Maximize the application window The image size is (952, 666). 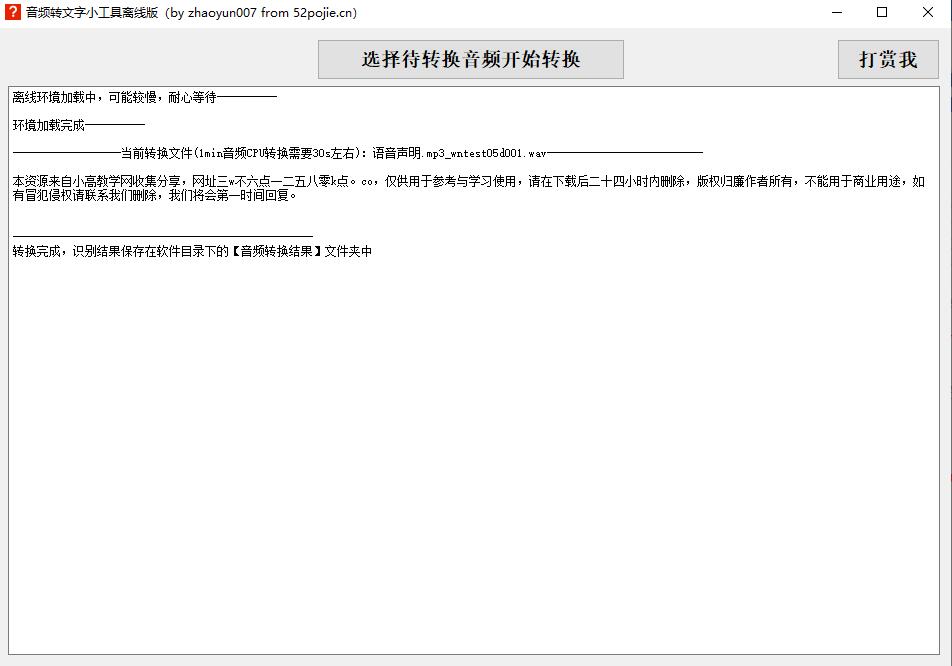click(882, 13)
